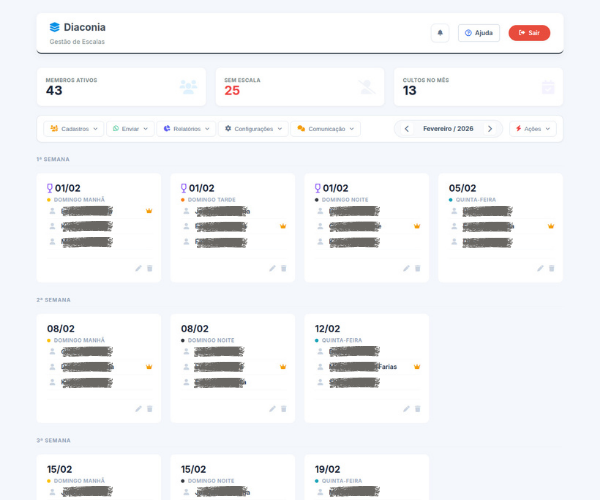Click the notification bell icon
The image size is (600, 500).
point(440,33)
